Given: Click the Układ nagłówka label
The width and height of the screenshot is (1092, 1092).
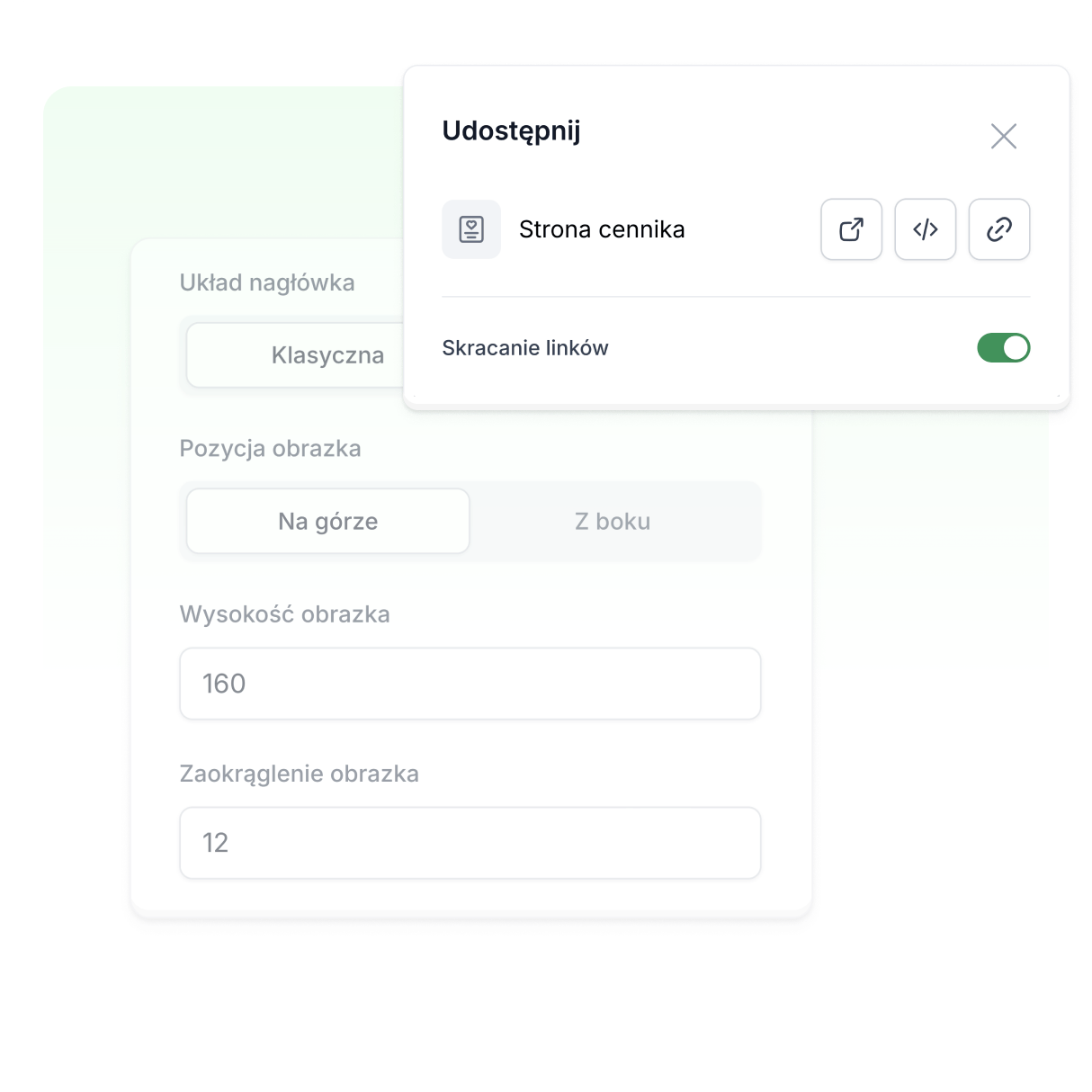Looking at the screenshot, I should click(267, 282).
